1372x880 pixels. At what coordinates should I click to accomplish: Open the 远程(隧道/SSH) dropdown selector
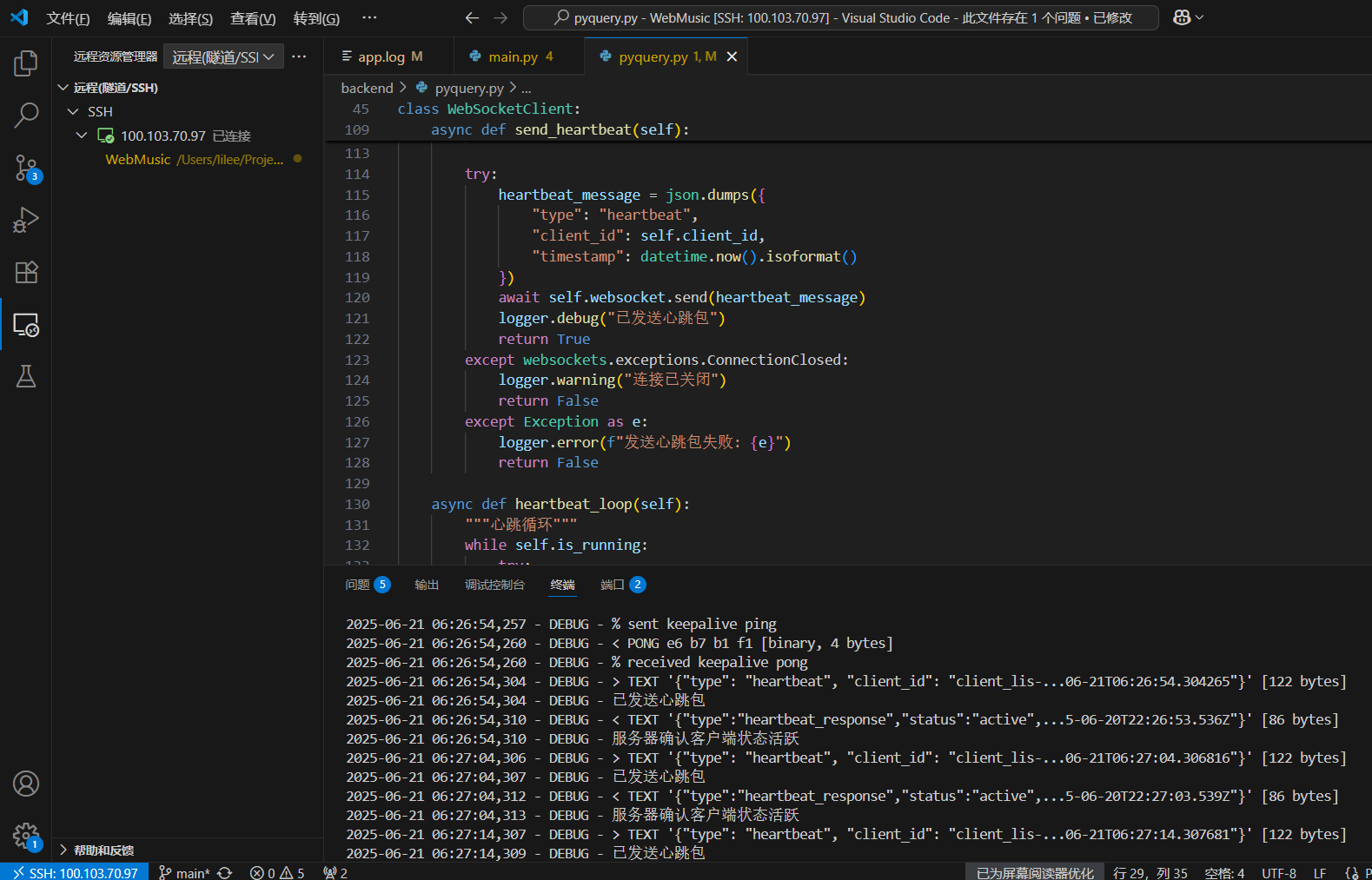[223, 56]
